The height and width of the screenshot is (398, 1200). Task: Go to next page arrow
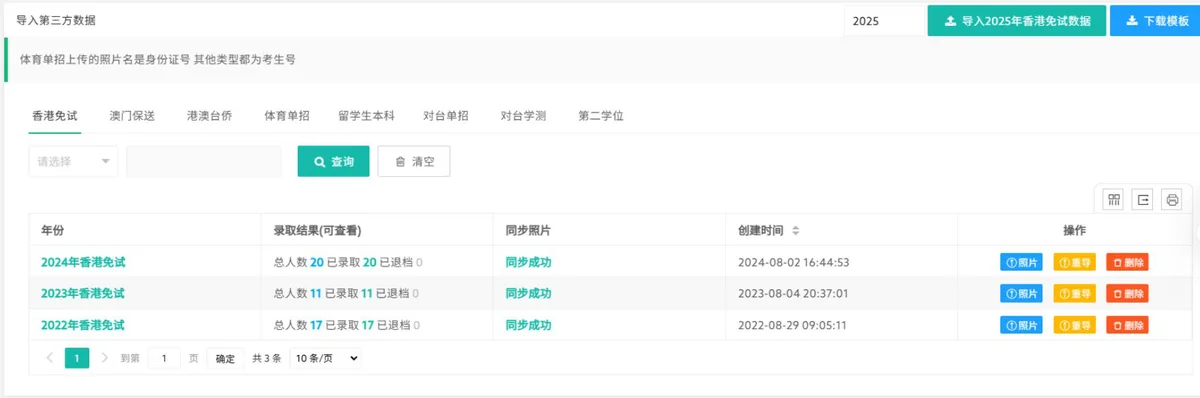tap(104, 357)
